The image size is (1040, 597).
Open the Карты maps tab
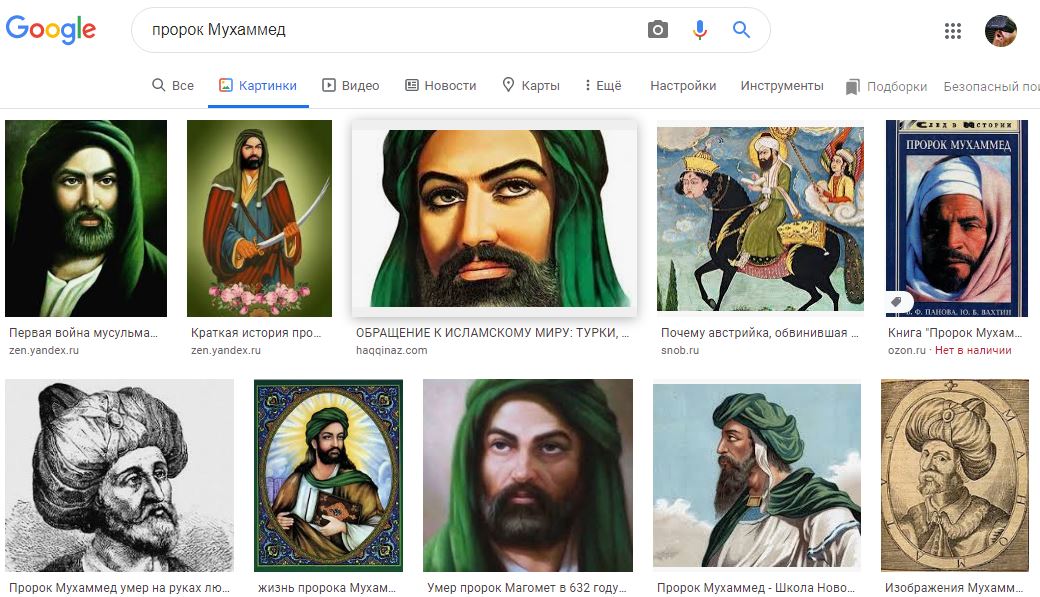click(x=531, y=86)
